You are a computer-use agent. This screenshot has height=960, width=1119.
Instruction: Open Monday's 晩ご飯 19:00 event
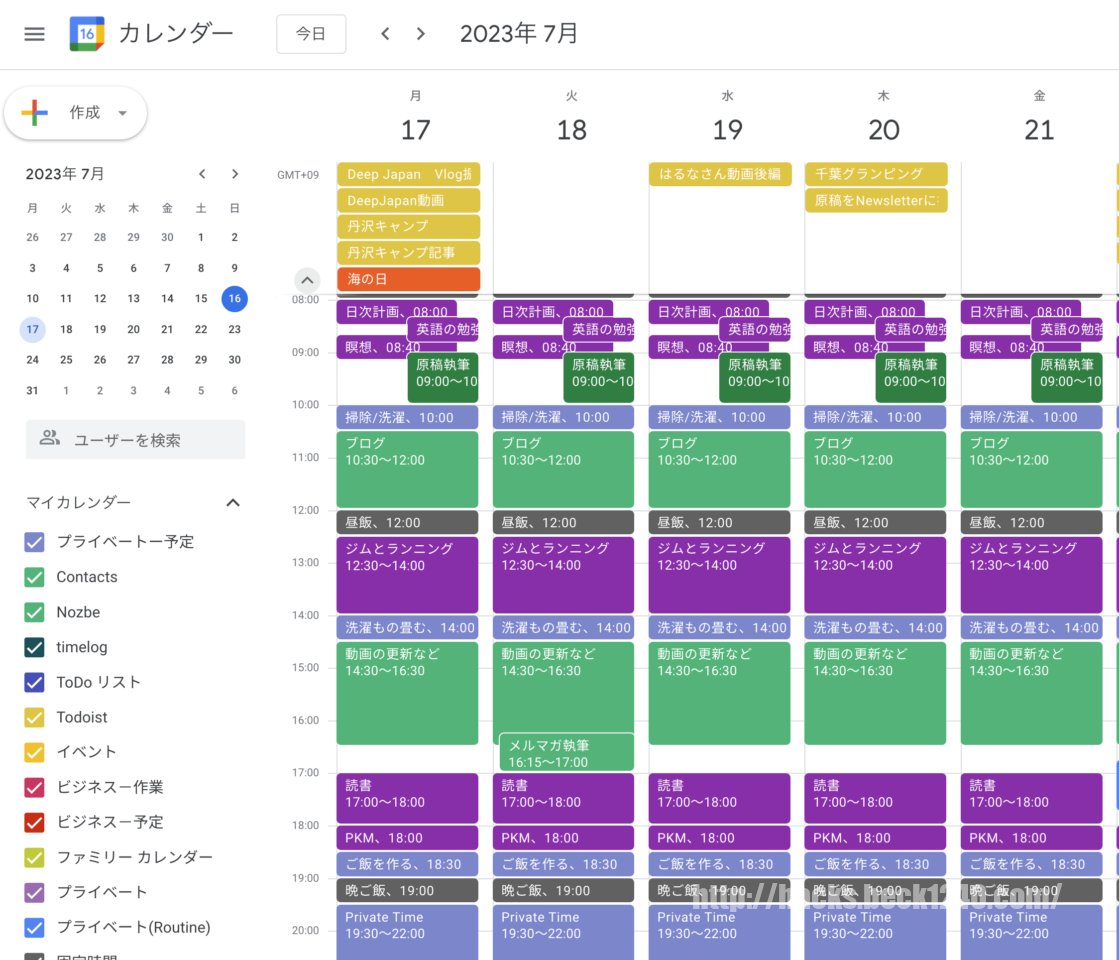coord(407,891)
